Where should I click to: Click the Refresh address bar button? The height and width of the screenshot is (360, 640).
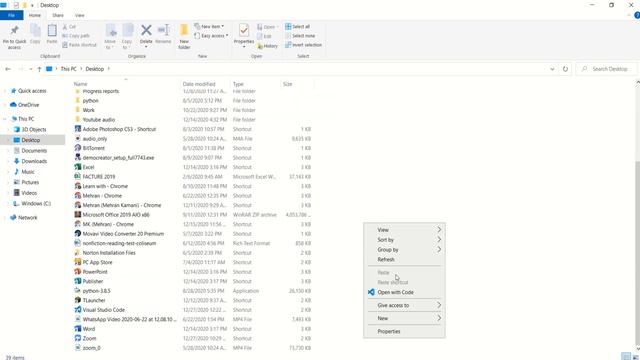click(x=565, y=69)
